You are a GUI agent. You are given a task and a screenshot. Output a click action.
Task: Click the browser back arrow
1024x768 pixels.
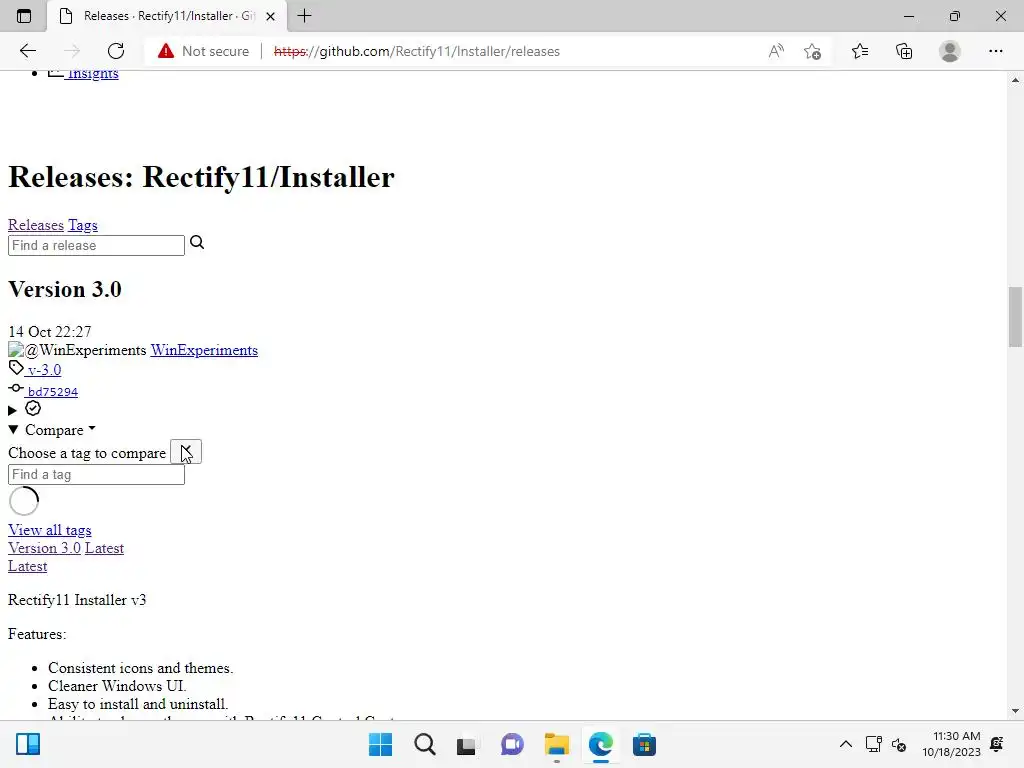pyautogui.click(x=27, y=51)
